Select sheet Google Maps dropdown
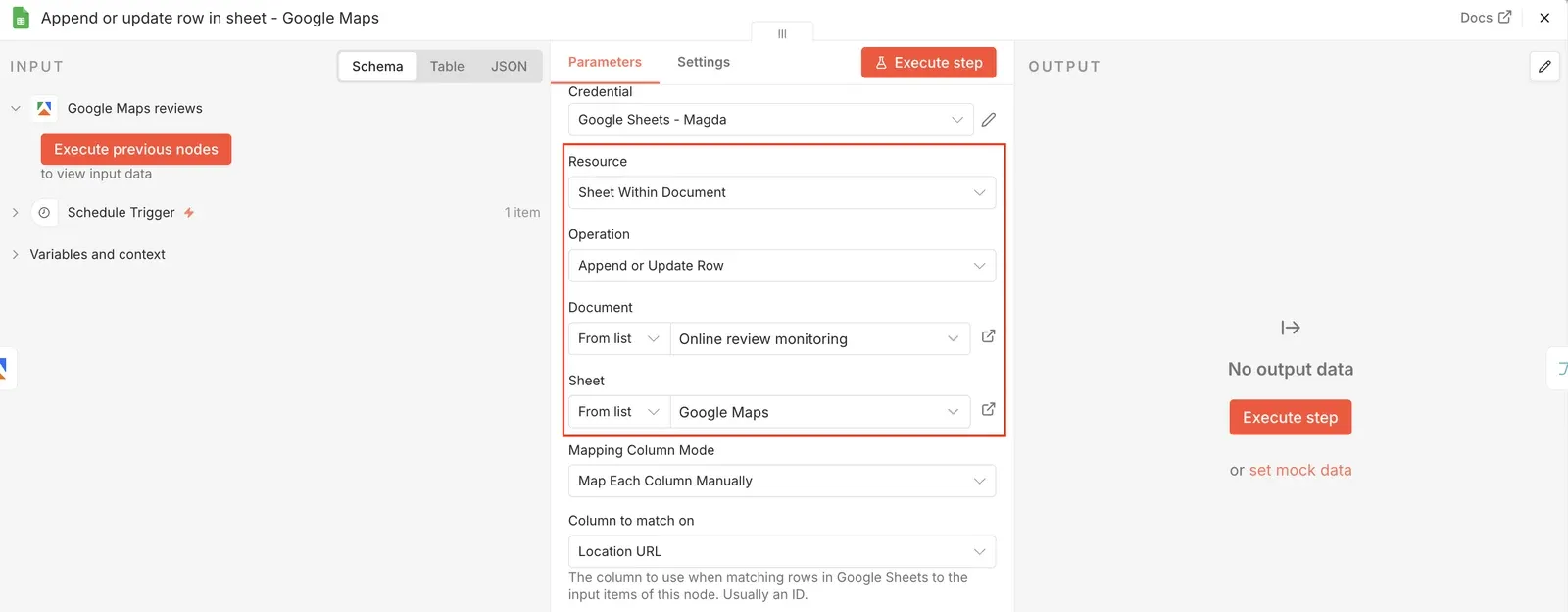Screen dimensions: 1568x612 [x=819, y=412]
